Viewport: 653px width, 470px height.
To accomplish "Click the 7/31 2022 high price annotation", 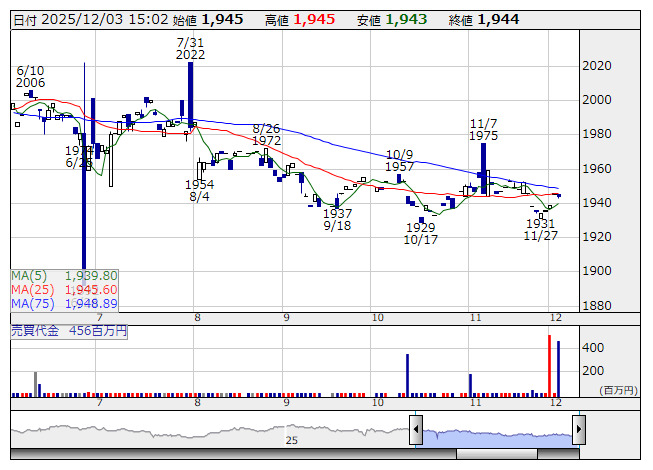I will (x=190, y=48).
